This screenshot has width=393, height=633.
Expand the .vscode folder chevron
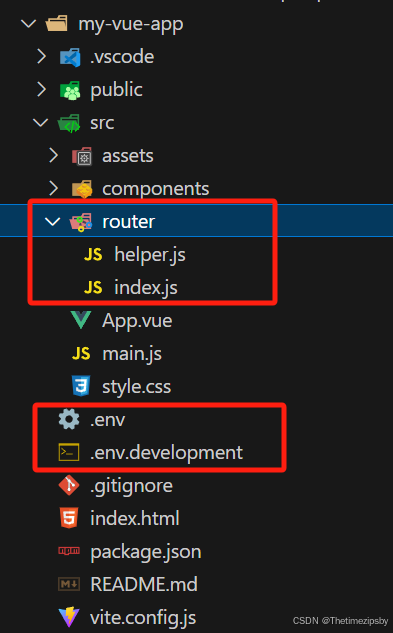pos(41,57)
